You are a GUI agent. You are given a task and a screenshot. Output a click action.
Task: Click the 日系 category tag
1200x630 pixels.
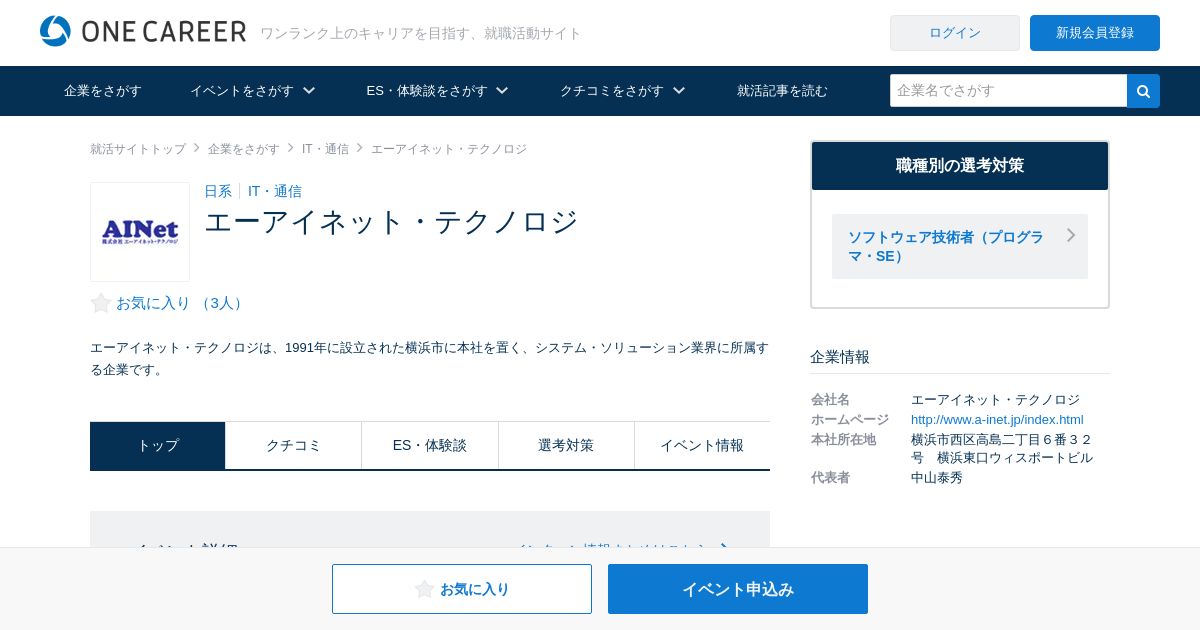pyautogui.click(x=218, y=191)
